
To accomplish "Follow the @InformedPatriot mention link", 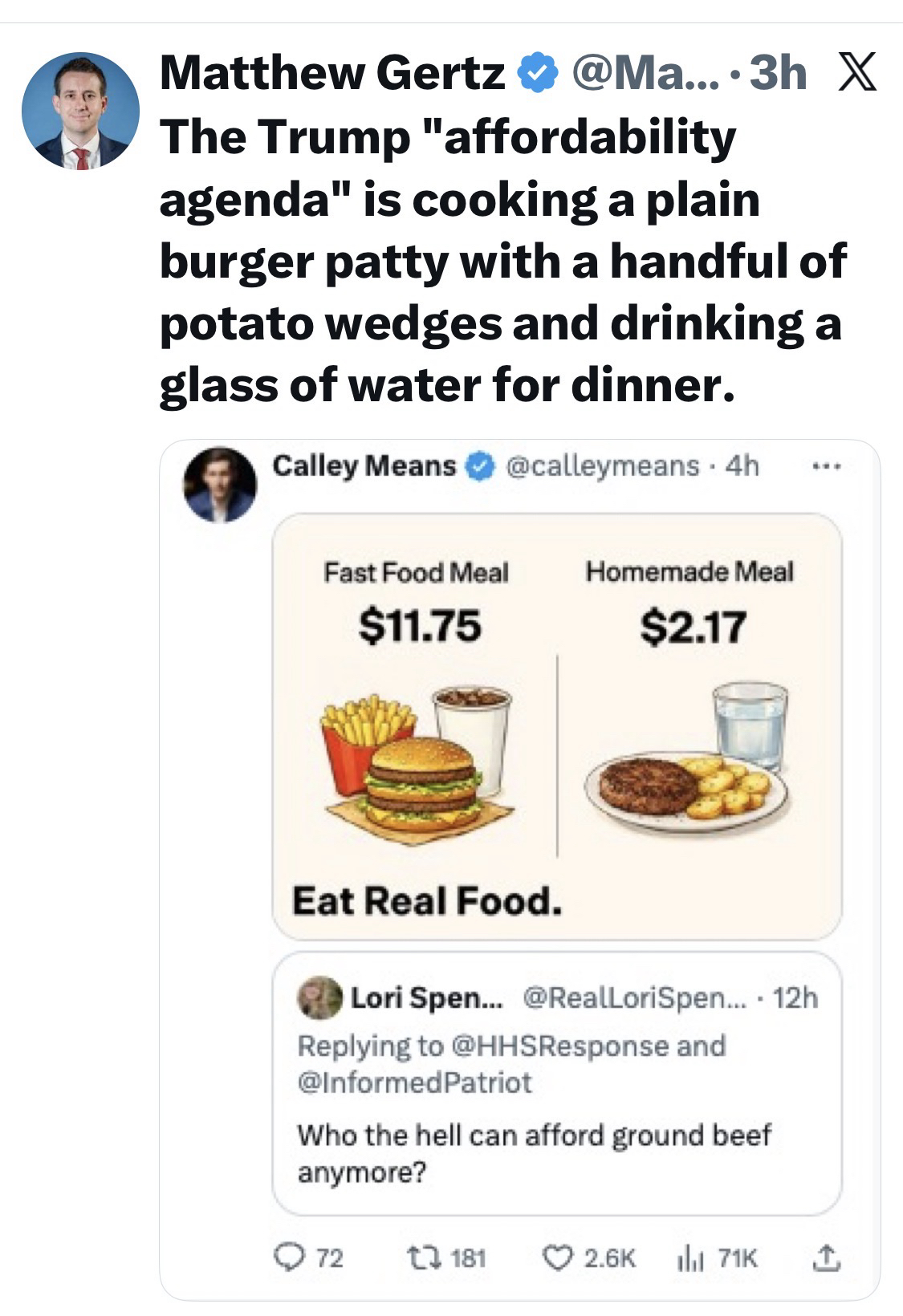I will tap(414, 1082).
